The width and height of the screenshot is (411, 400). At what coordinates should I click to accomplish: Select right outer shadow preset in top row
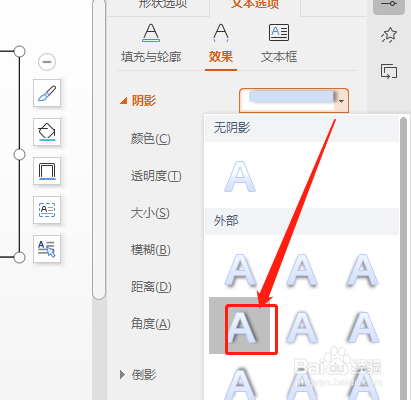coord(363,270)
